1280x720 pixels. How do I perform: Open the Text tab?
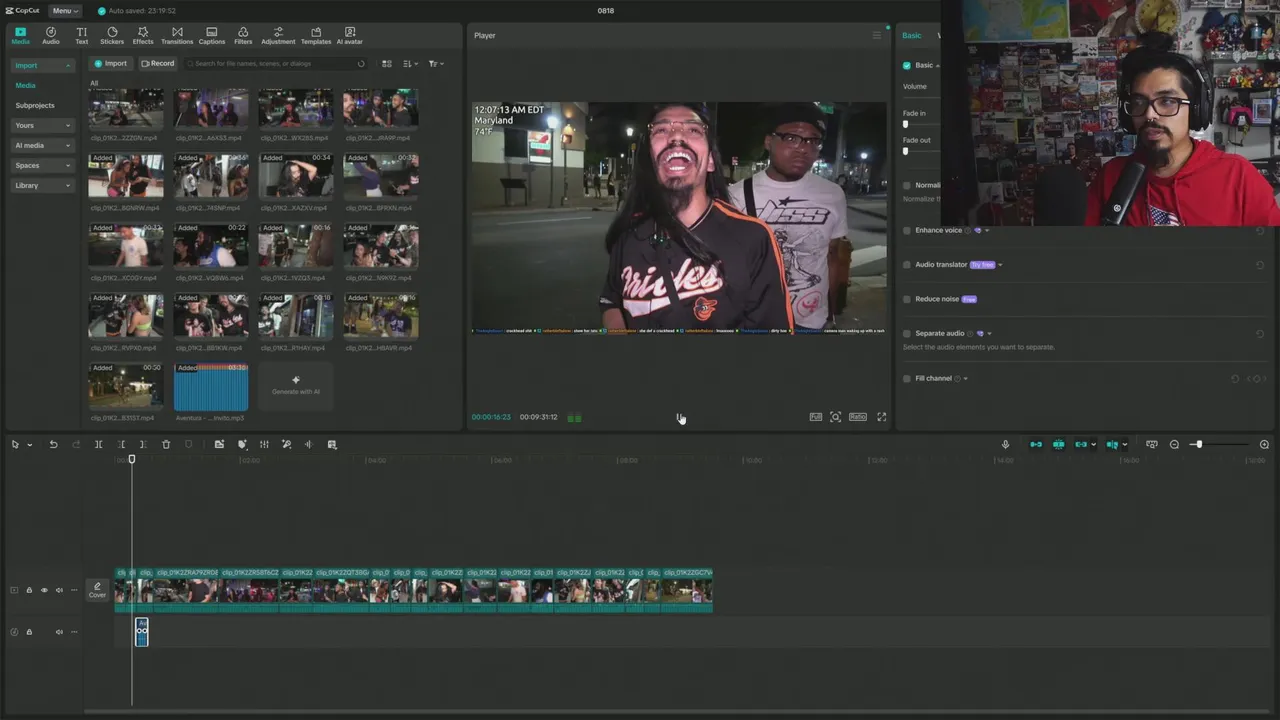pos(82,36)
